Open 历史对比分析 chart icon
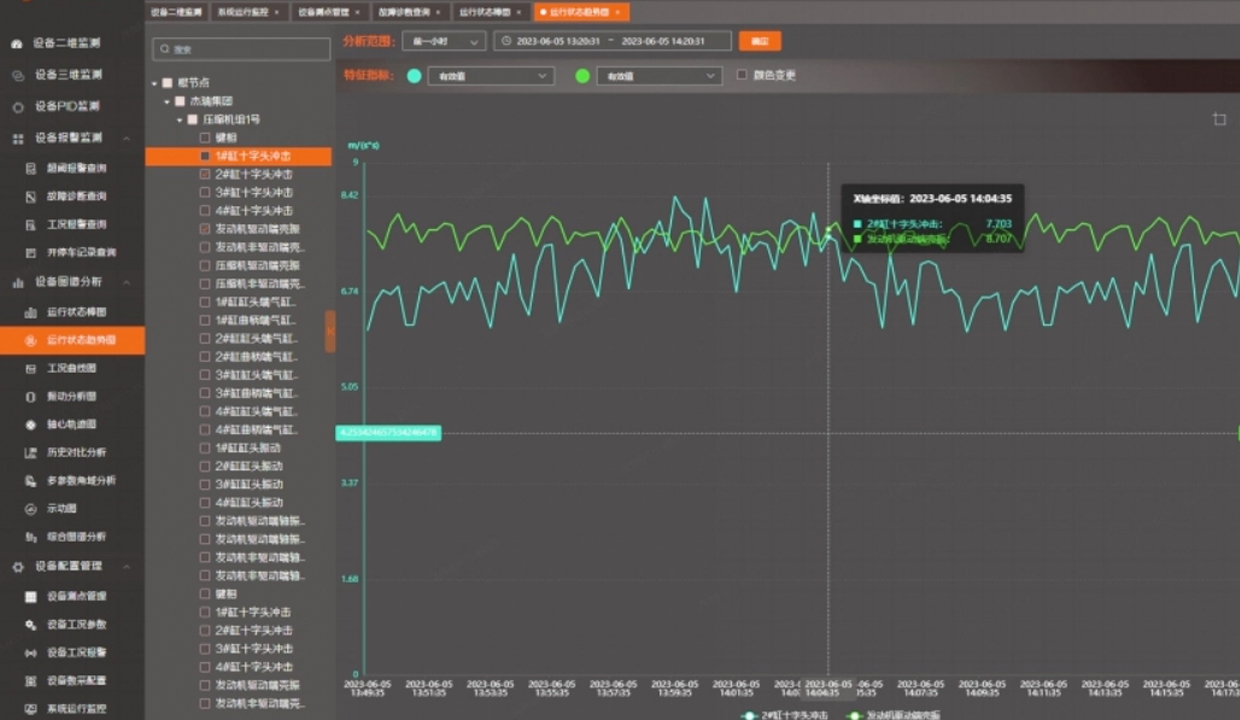This screenshot has height=720, width=1240. [x=30, y=452]
